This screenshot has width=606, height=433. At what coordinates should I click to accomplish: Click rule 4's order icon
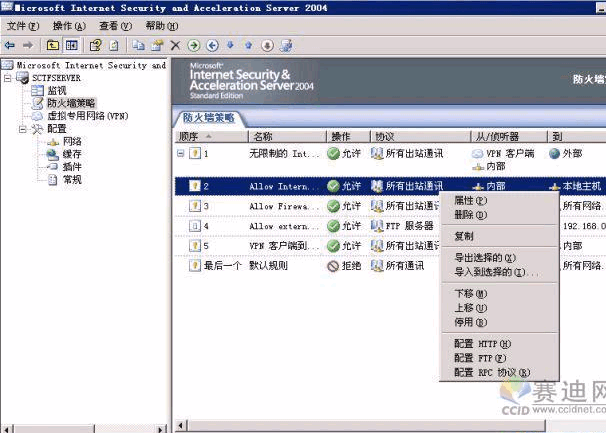[195, 226]
